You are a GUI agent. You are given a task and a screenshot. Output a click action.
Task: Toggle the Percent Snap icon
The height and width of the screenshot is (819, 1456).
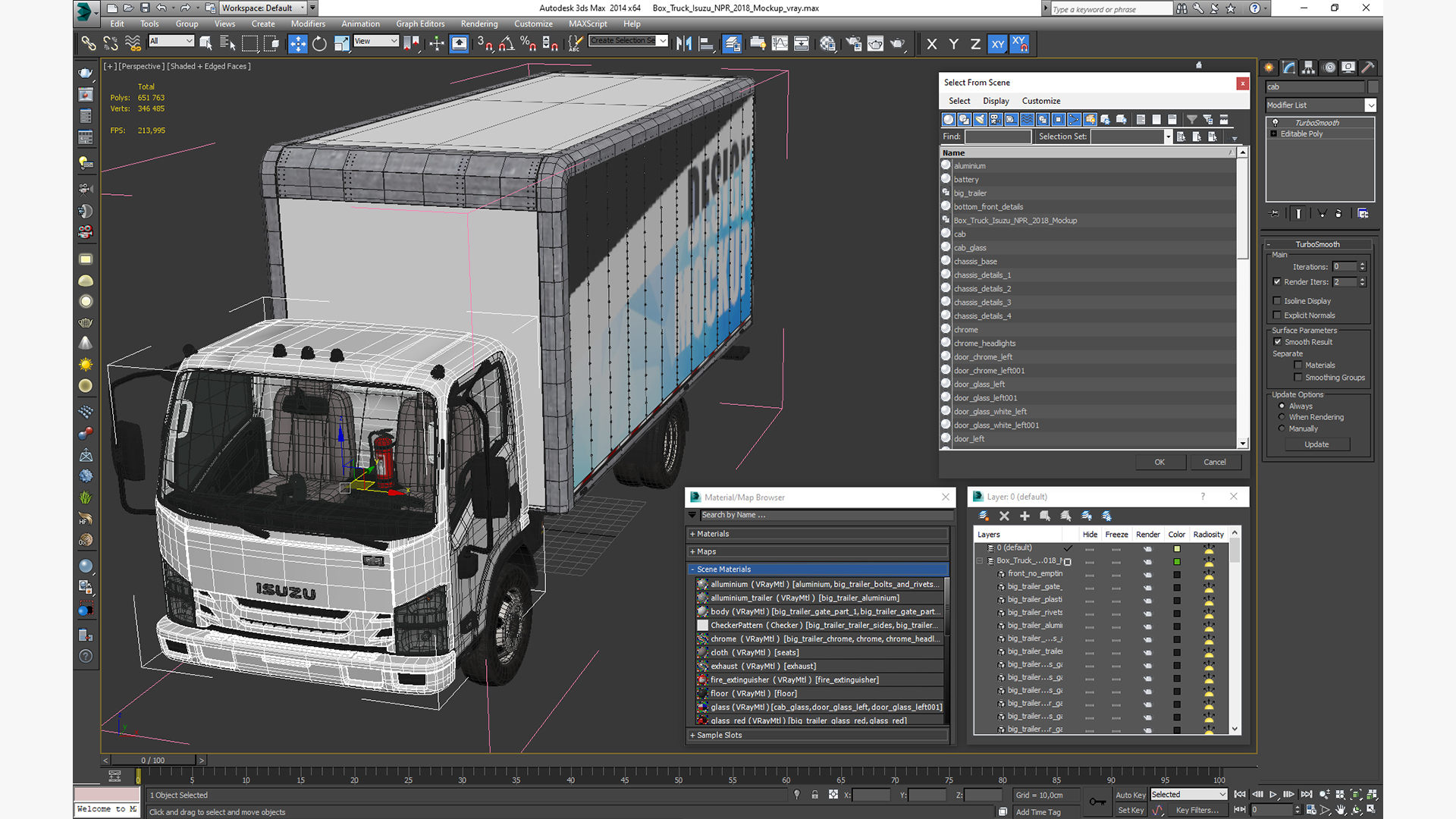(529, 43)
